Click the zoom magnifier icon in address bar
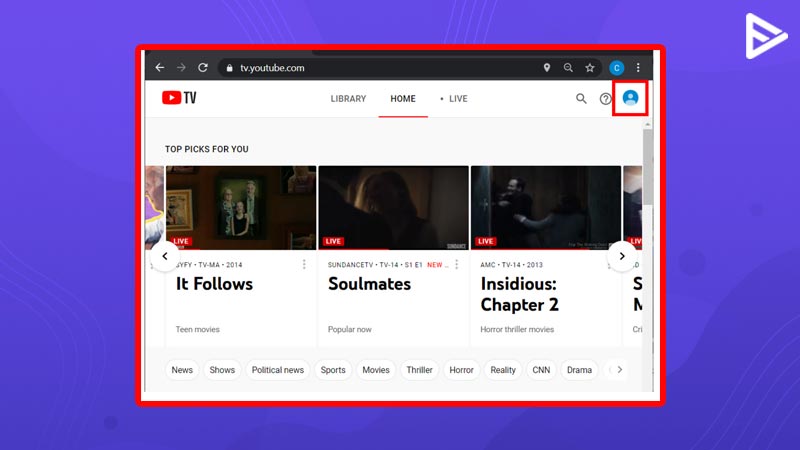800x450 pixels. point(568,67)
